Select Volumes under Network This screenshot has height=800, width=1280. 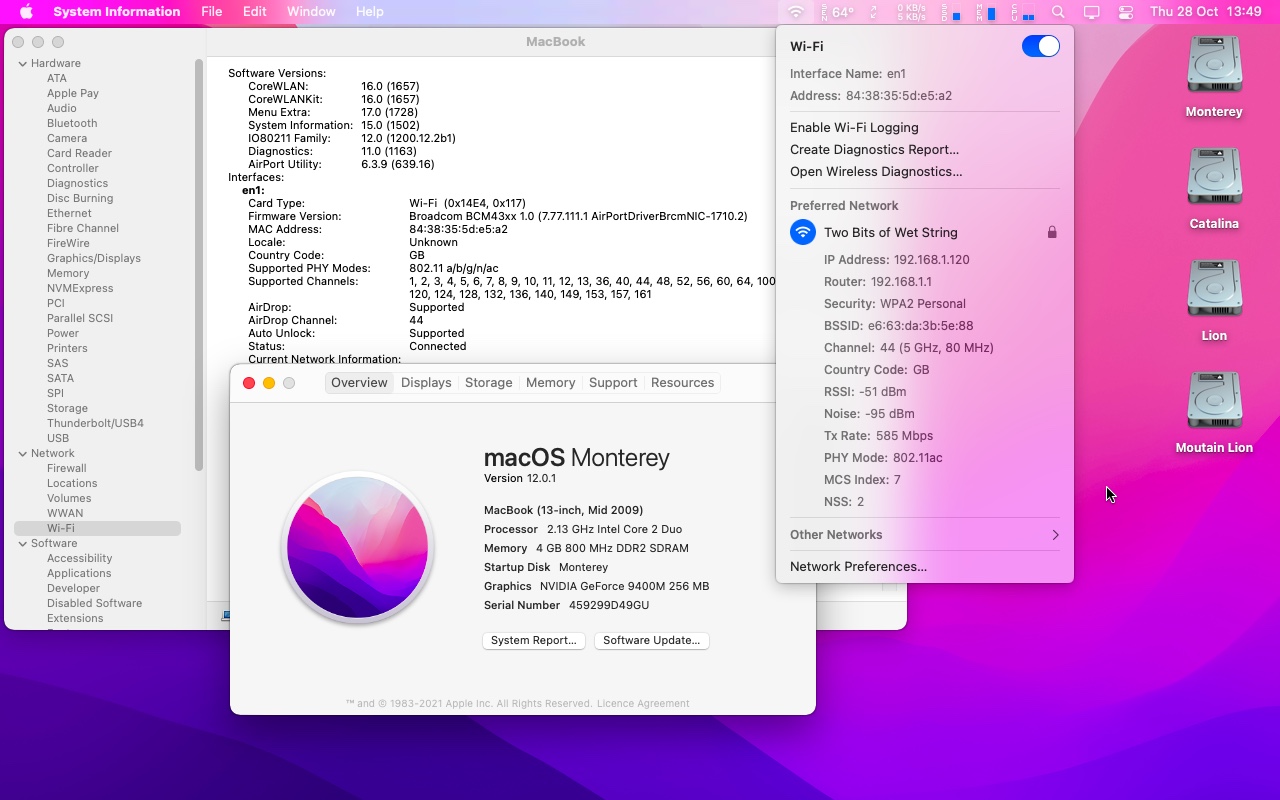pyautogui.click(x=69, y=498)
